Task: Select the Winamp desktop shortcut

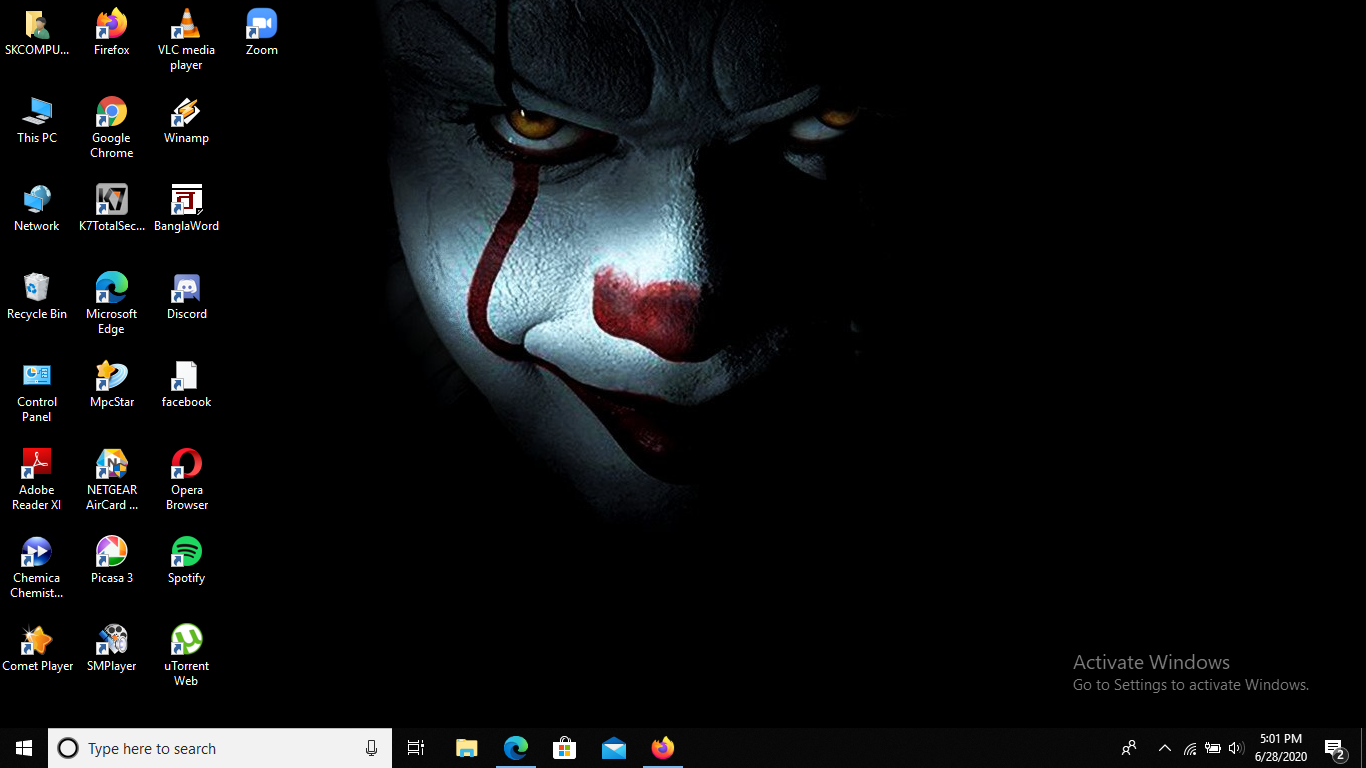Action: (186, 121)
